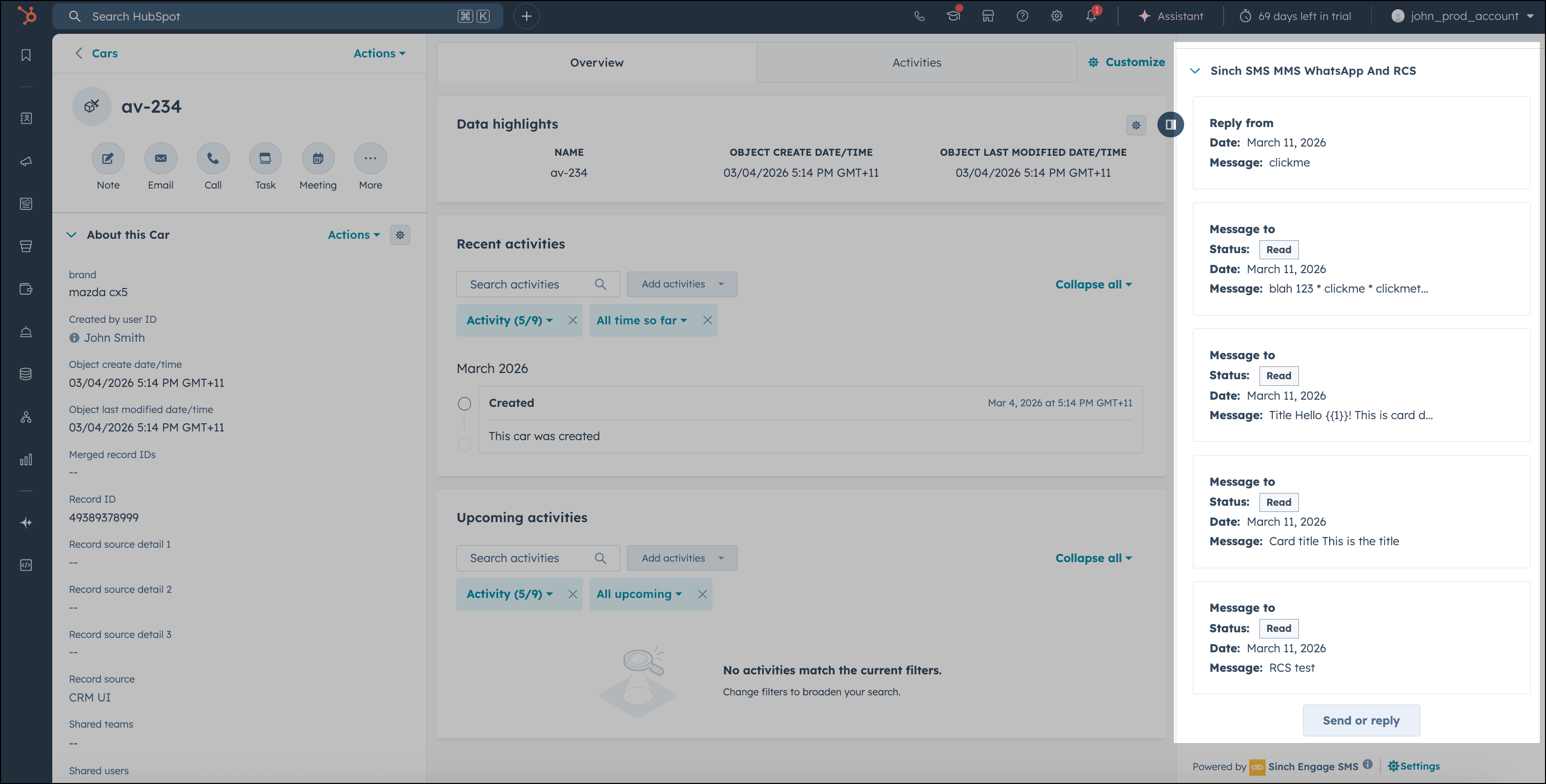The height and width of the screenshot is (784, 1546).
Task: Open the Reply from clickme message card
Action: pyautogui.click(x=1360, y=143)
